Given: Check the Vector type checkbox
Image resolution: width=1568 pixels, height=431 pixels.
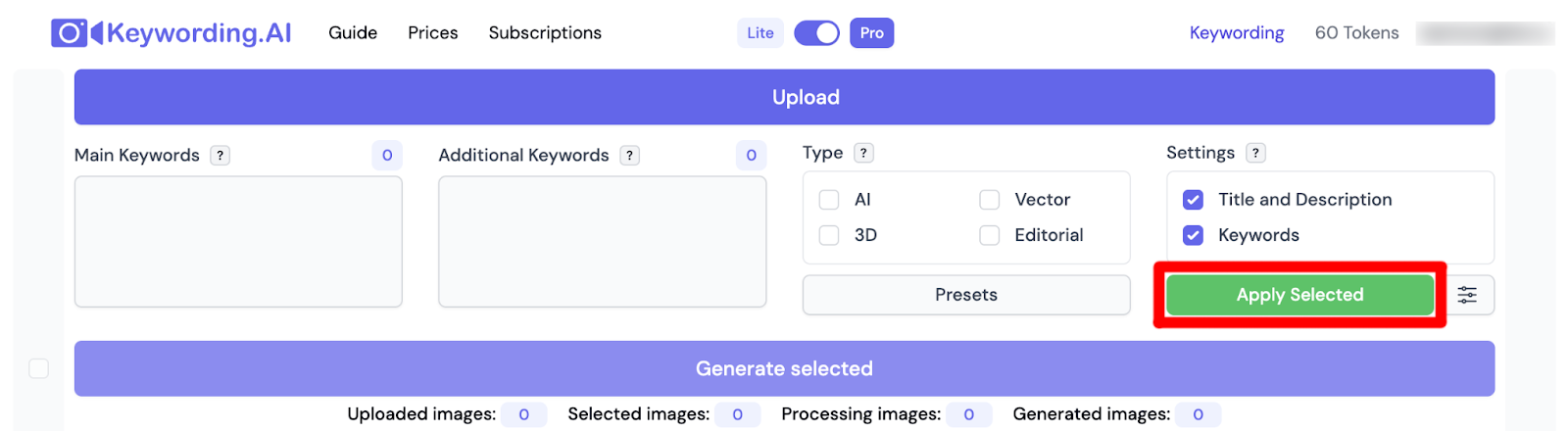Looking at the screenshot, I should [x=990, y=200].
